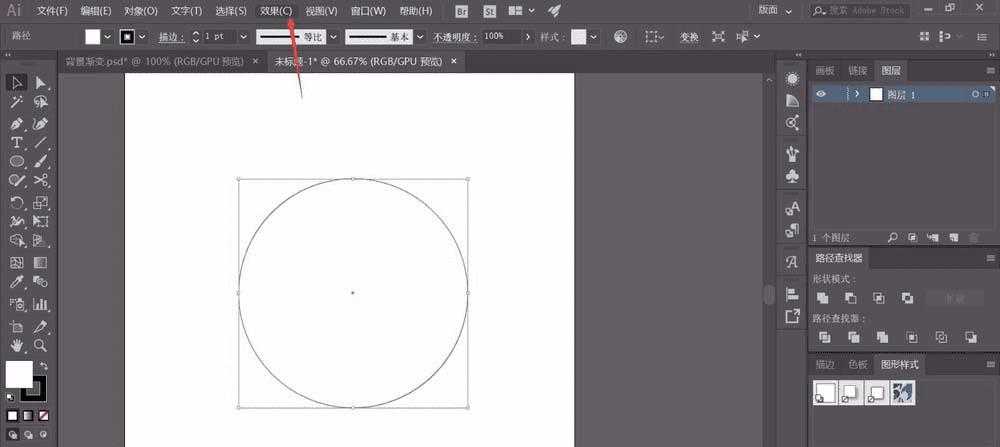Click the white fill color swatch in toolbox

click(19, 374)
